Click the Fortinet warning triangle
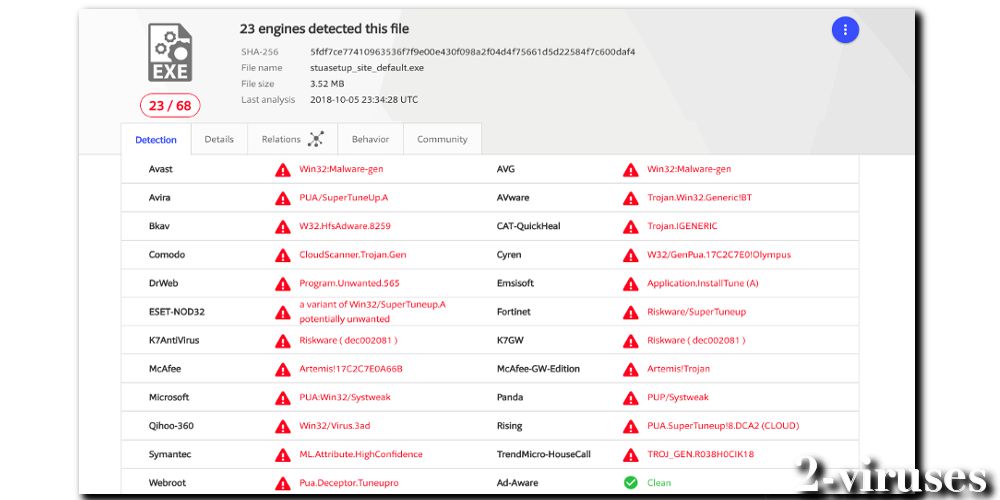 631,312
